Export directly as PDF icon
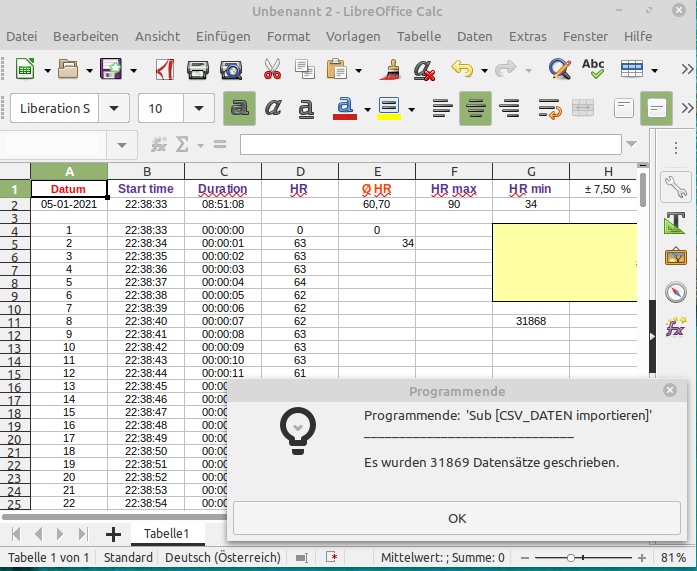The width and height of the screenshot is (697, 571). 165,70
